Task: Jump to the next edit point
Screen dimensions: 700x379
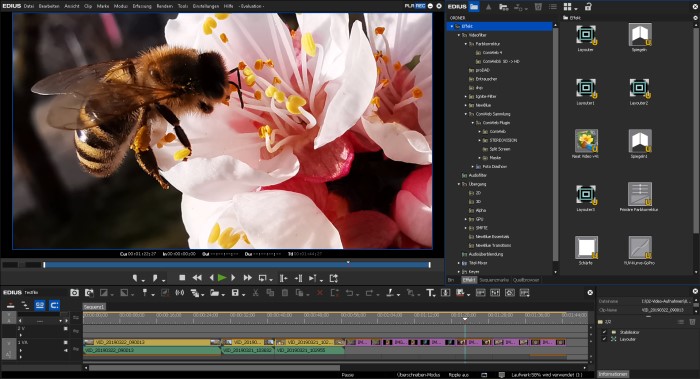Action: 299,278
